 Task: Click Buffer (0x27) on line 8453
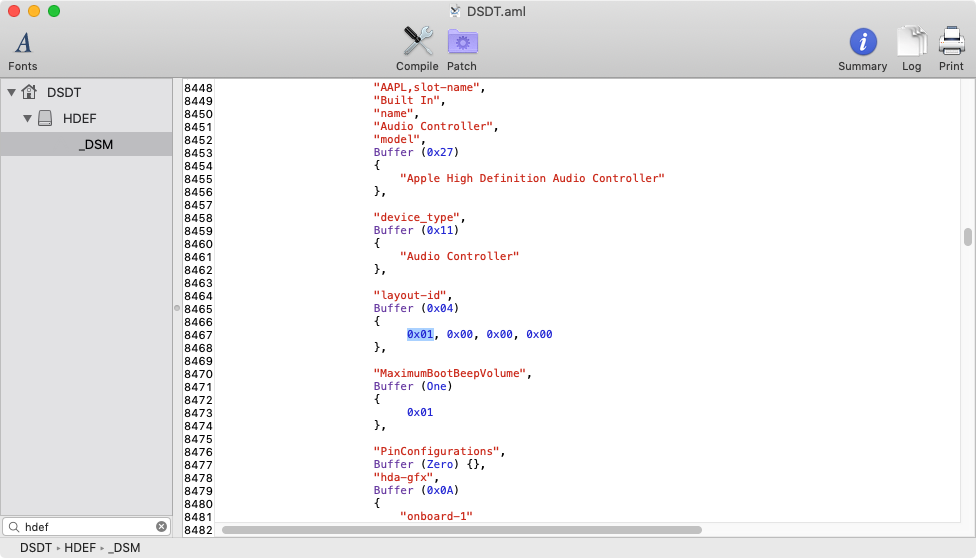pos(416,152)
